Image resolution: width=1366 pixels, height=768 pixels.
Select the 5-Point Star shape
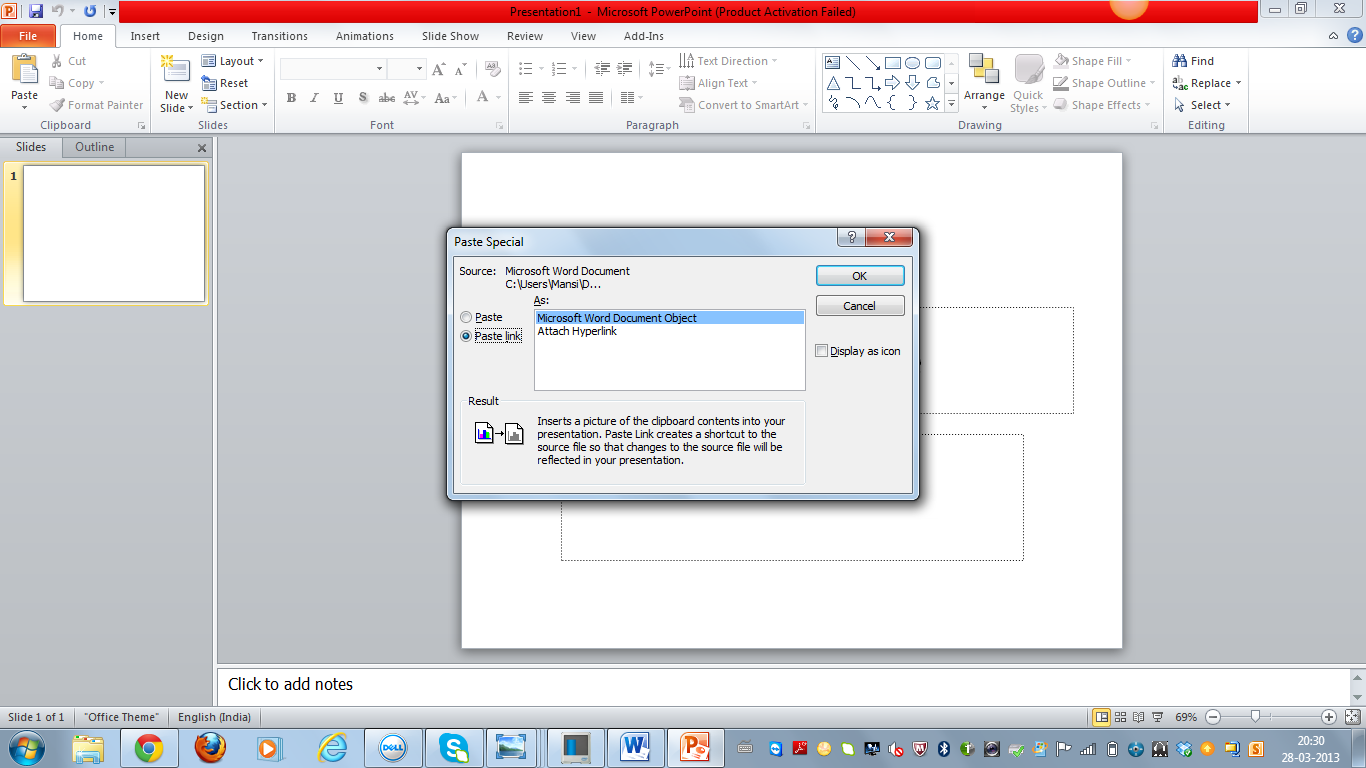tap(932, 102)
